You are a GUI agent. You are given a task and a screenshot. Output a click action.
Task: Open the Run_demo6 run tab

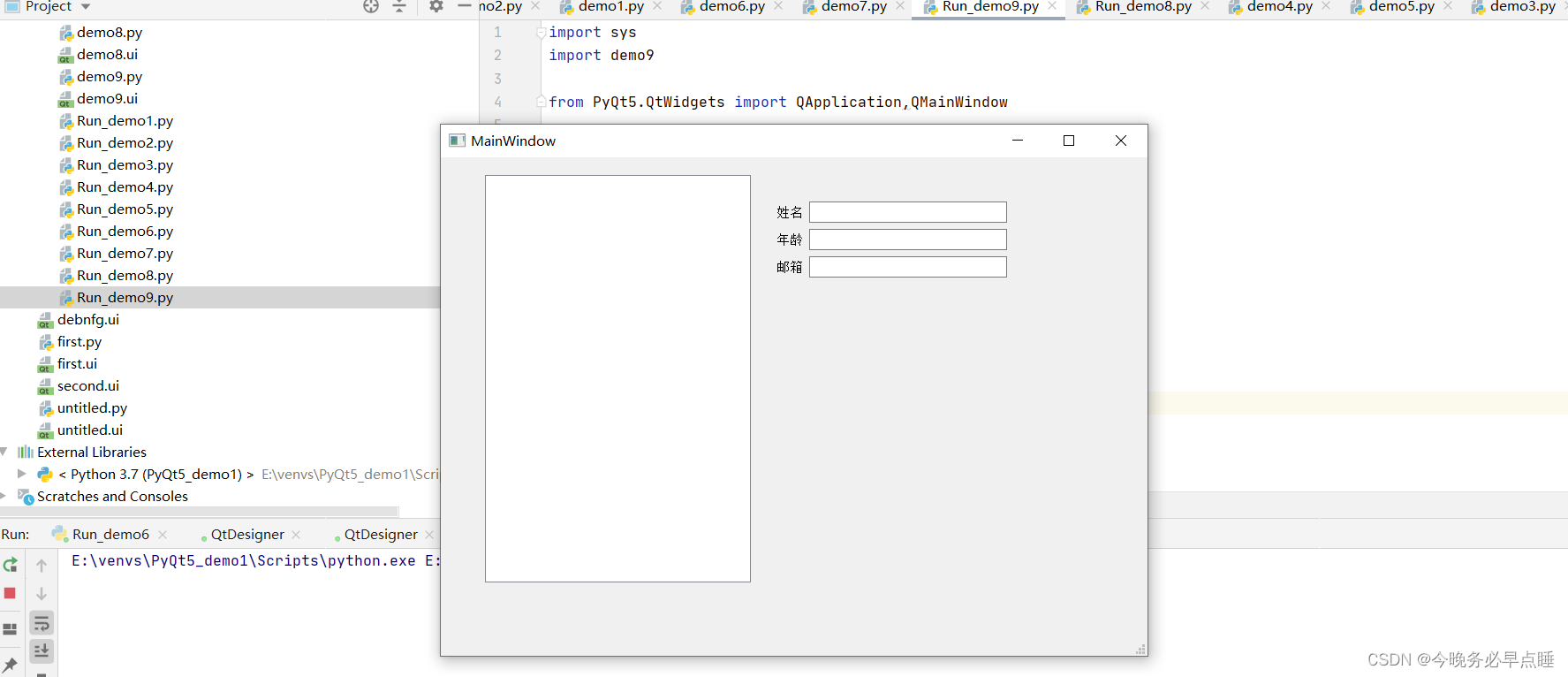pos(110,535)
